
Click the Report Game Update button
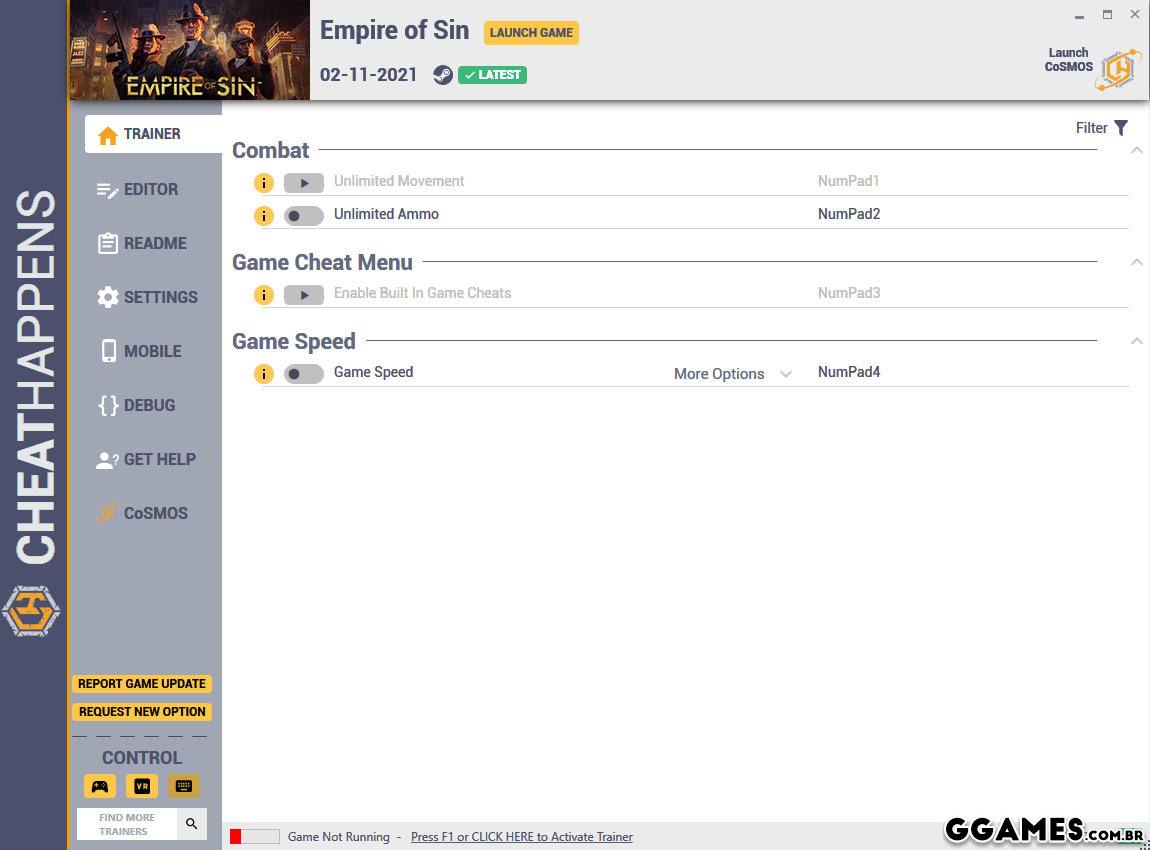(142, 684)
